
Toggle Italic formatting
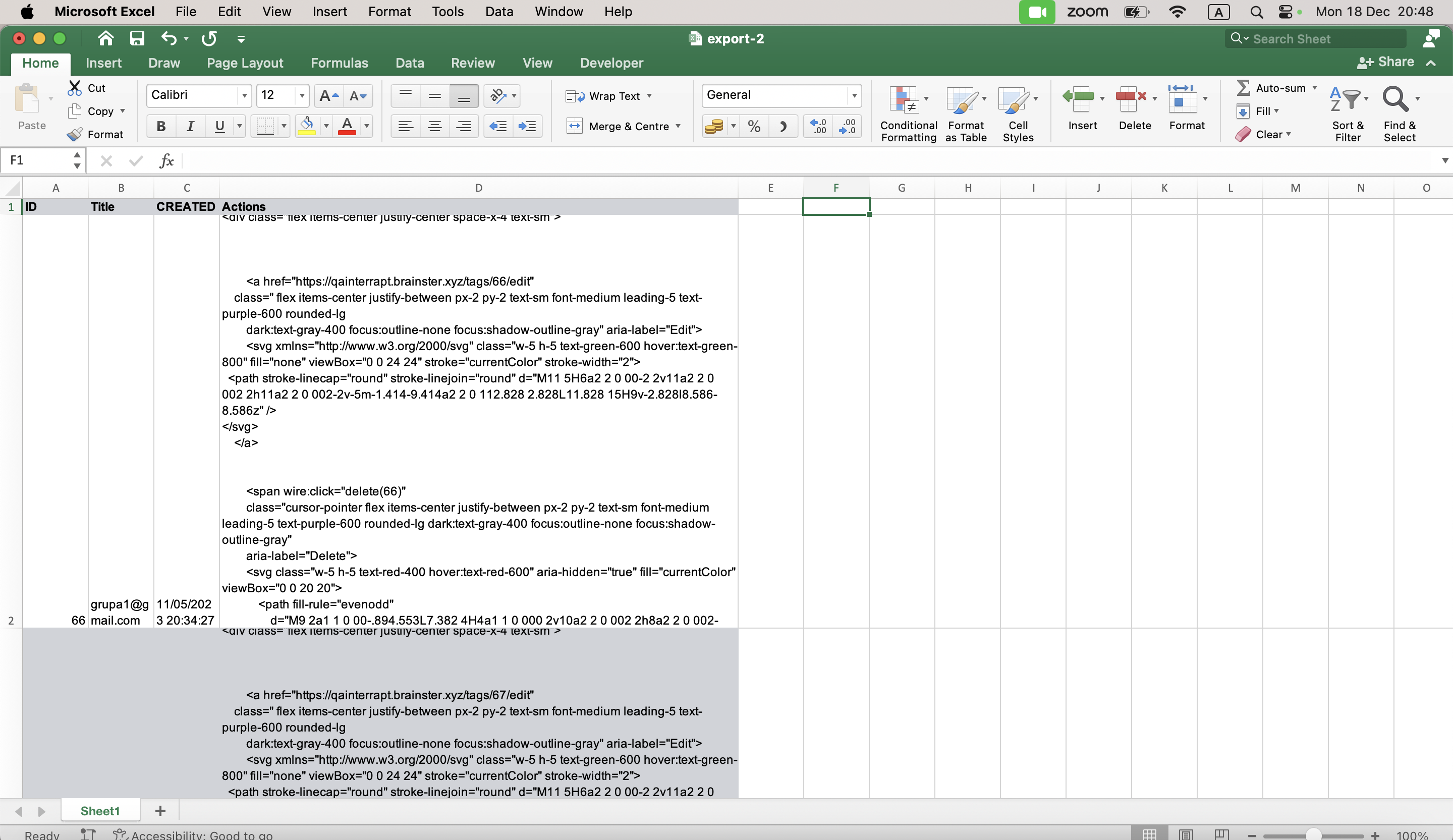(190, 126)
